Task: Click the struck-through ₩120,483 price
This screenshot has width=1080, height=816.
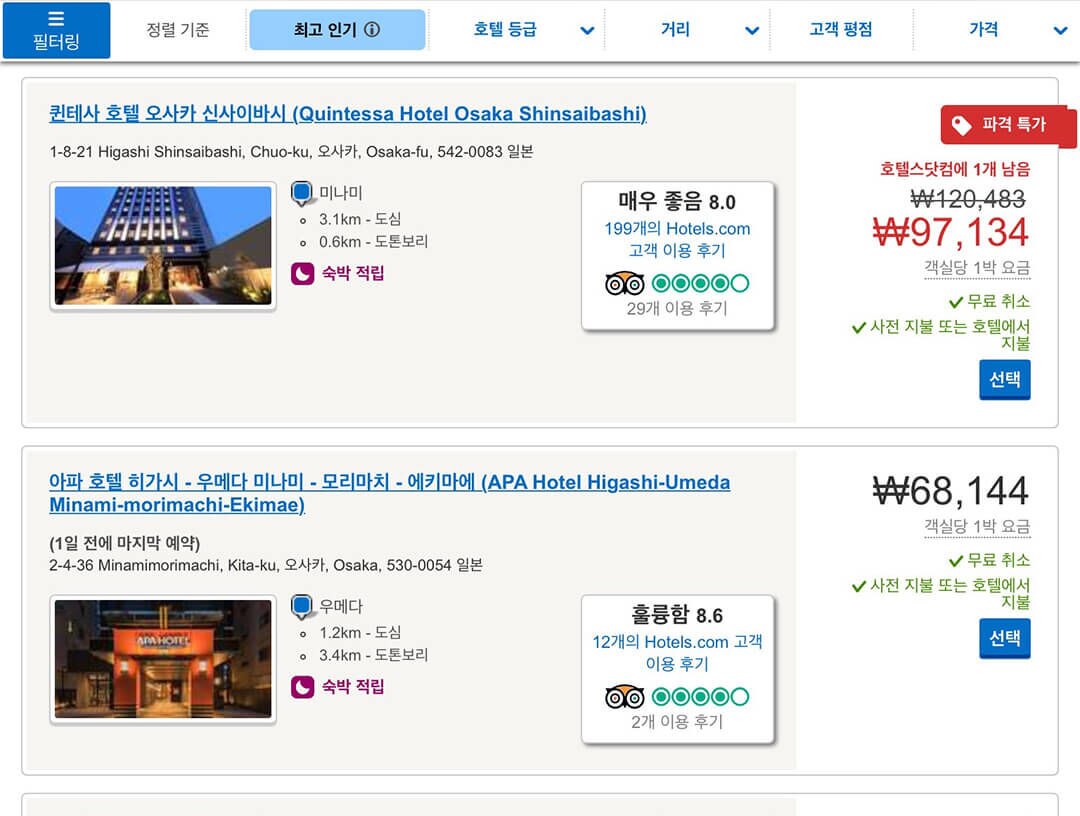Action: [x=968, y=199]
